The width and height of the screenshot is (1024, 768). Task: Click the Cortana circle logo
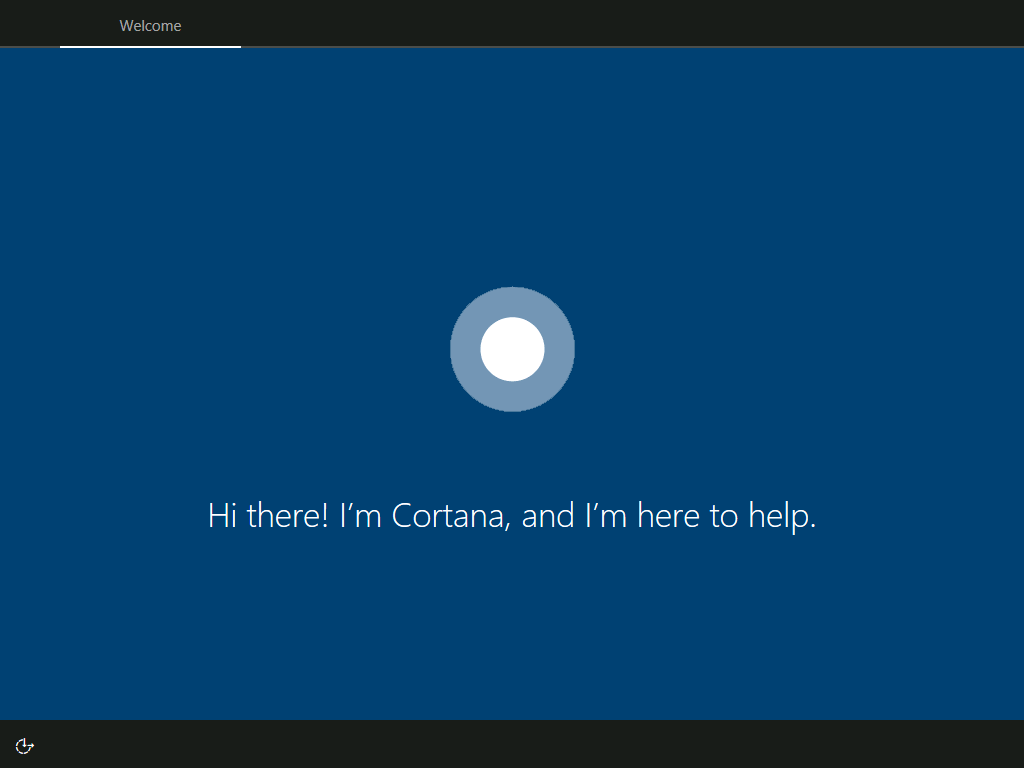tap(512, 349)
